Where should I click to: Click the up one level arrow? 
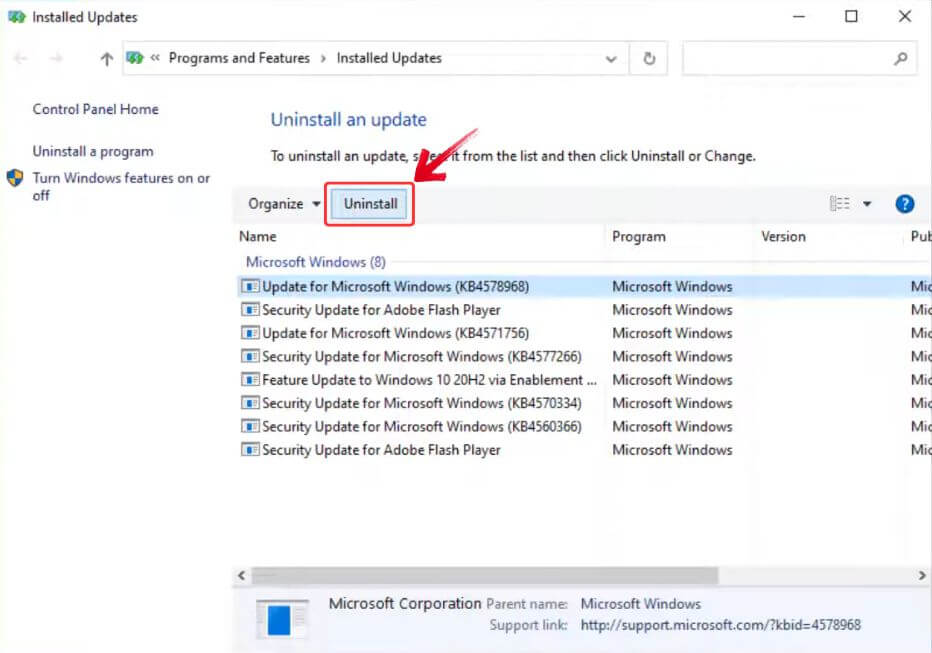click(105, 58)
